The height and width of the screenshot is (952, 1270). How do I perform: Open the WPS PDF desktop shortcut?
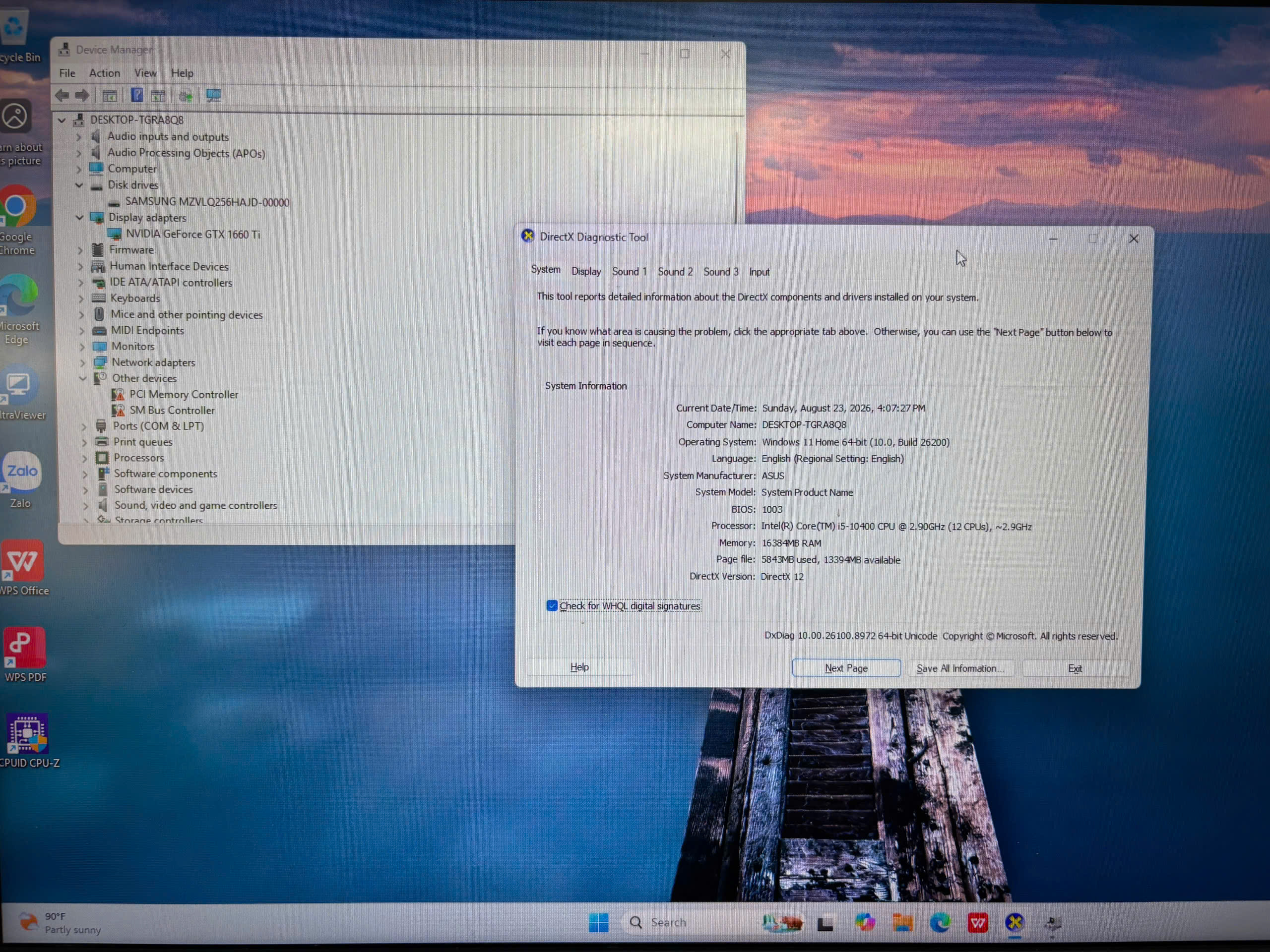click(24, 654)
